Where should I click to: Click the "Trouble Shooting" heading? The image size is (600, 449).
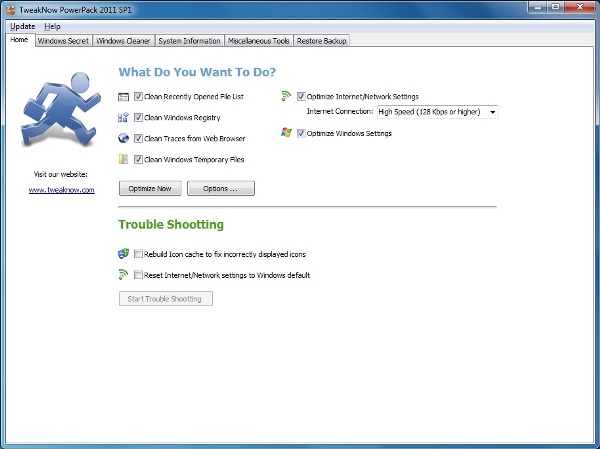(x=171, y=224)
